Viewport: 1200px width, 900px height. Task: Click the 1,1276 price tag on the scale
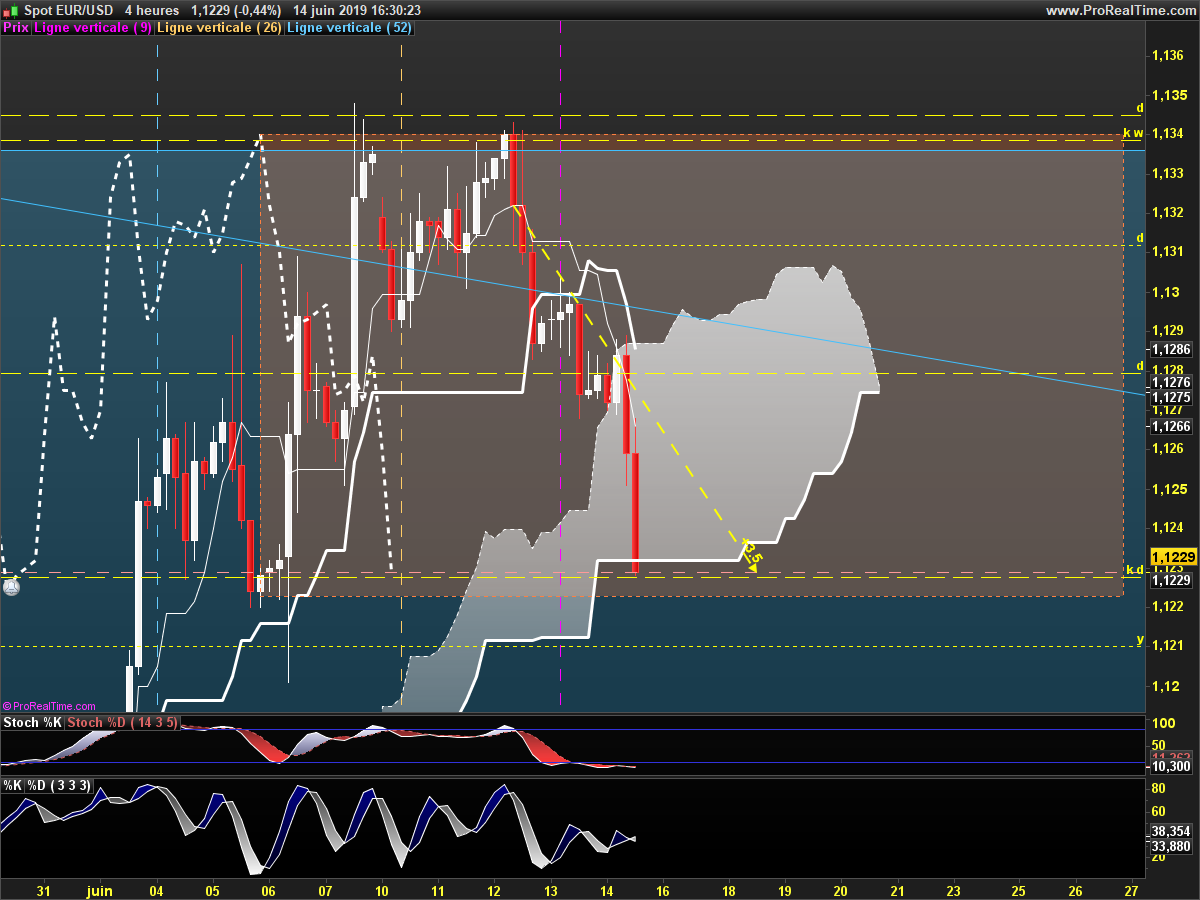[1171, 382]
